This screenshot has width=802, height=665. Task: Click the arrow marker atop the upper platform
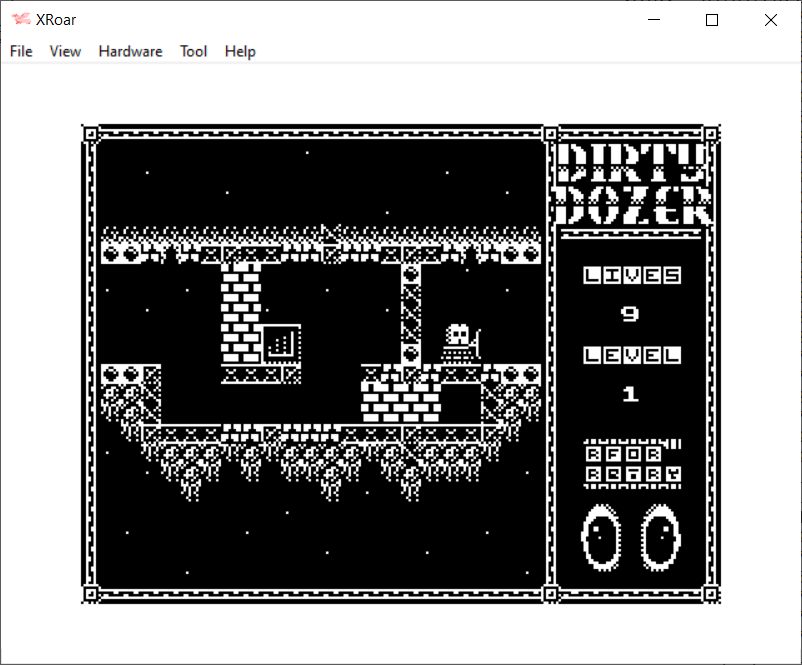(331, 233)
